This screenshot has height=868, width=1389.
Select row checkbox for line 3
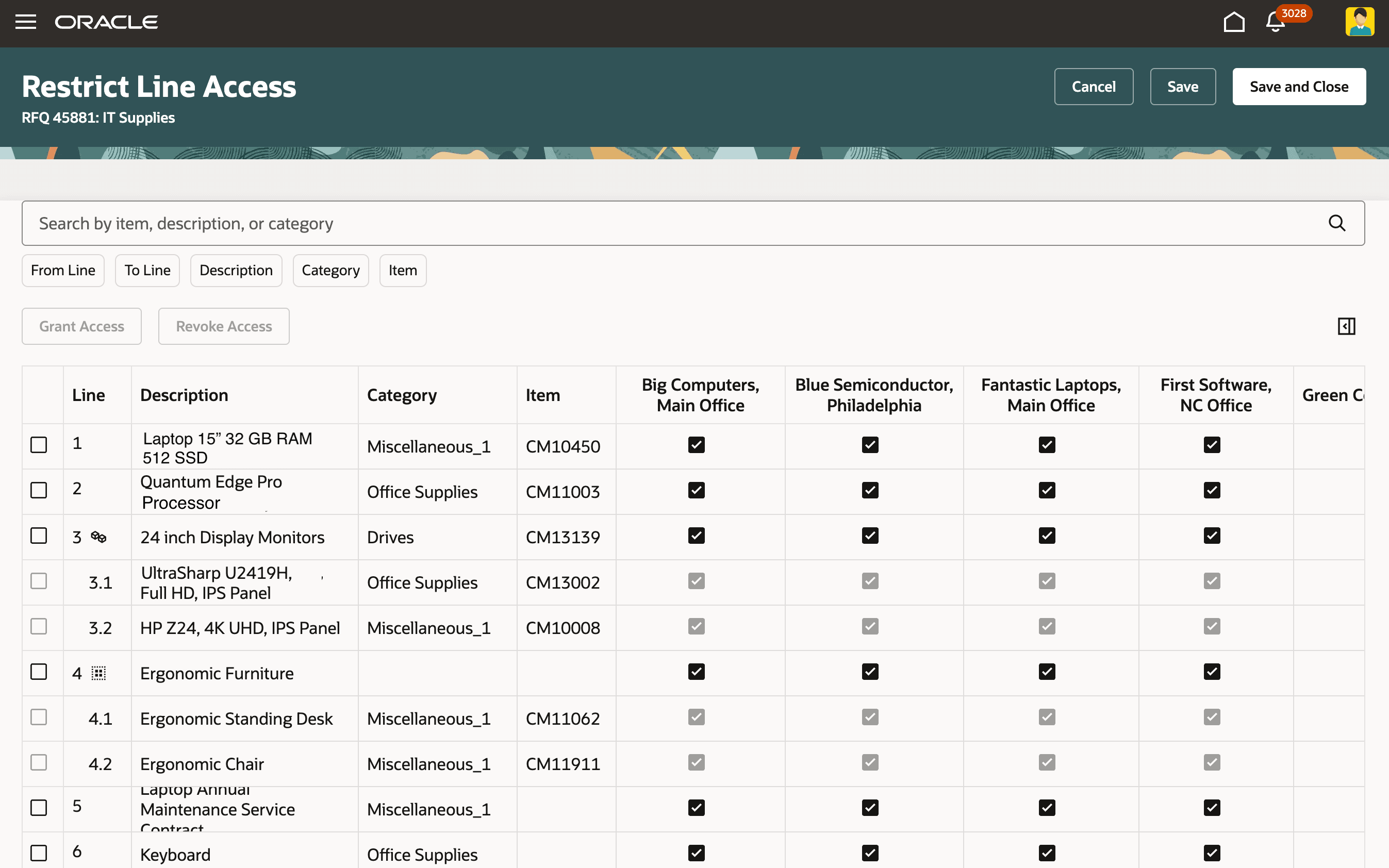pos(39,536)
